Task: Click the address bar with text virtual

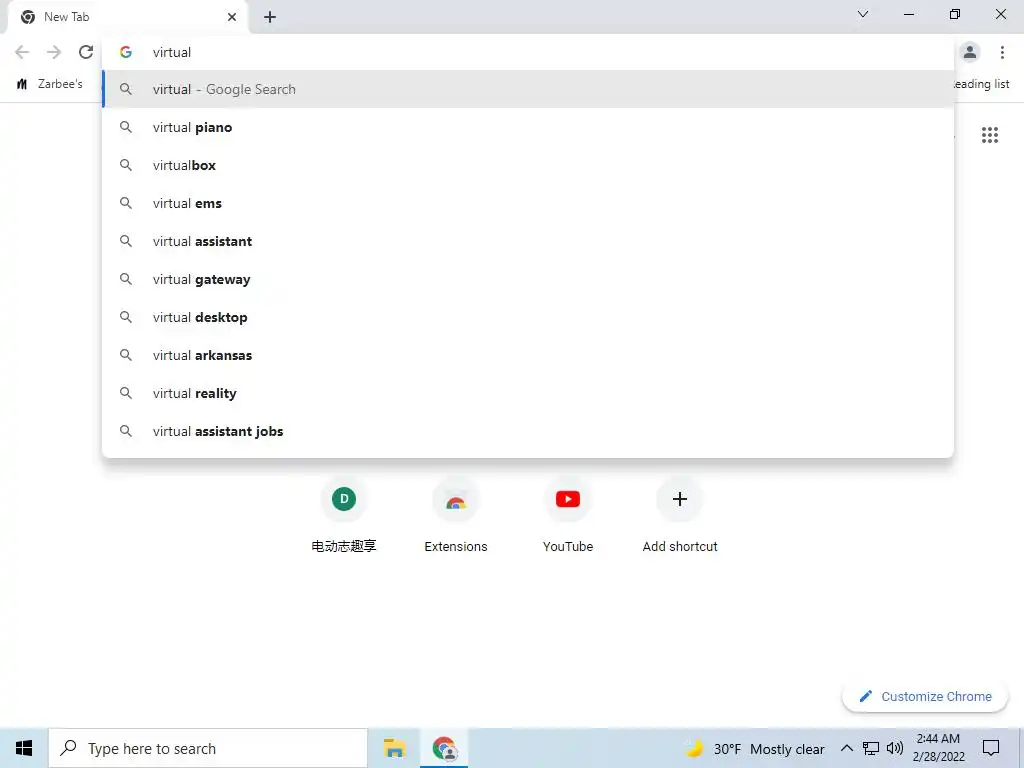Action: tap(528, 52)
